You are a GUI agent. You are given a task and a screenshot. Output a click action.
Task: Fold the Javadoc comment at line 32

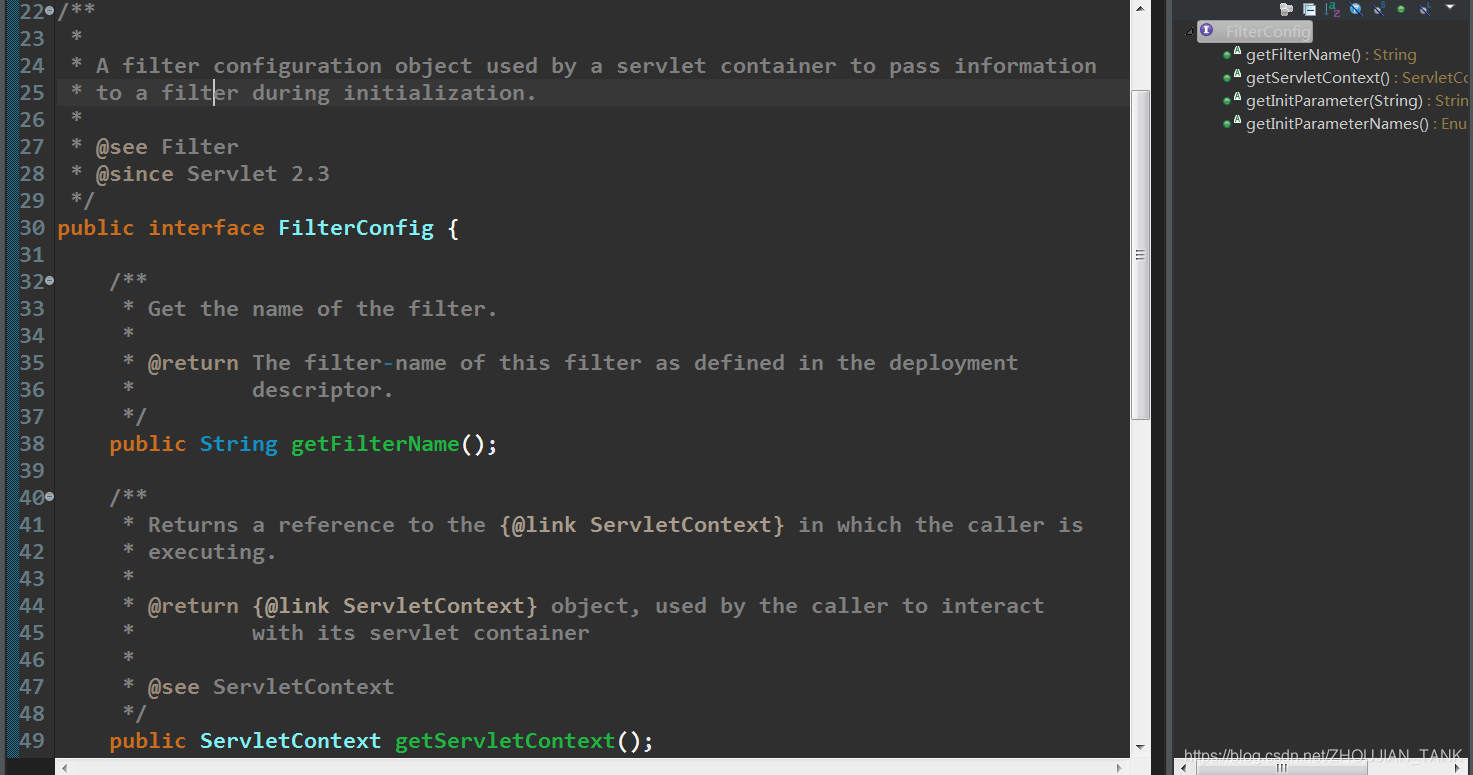click(x=50, y=282)
